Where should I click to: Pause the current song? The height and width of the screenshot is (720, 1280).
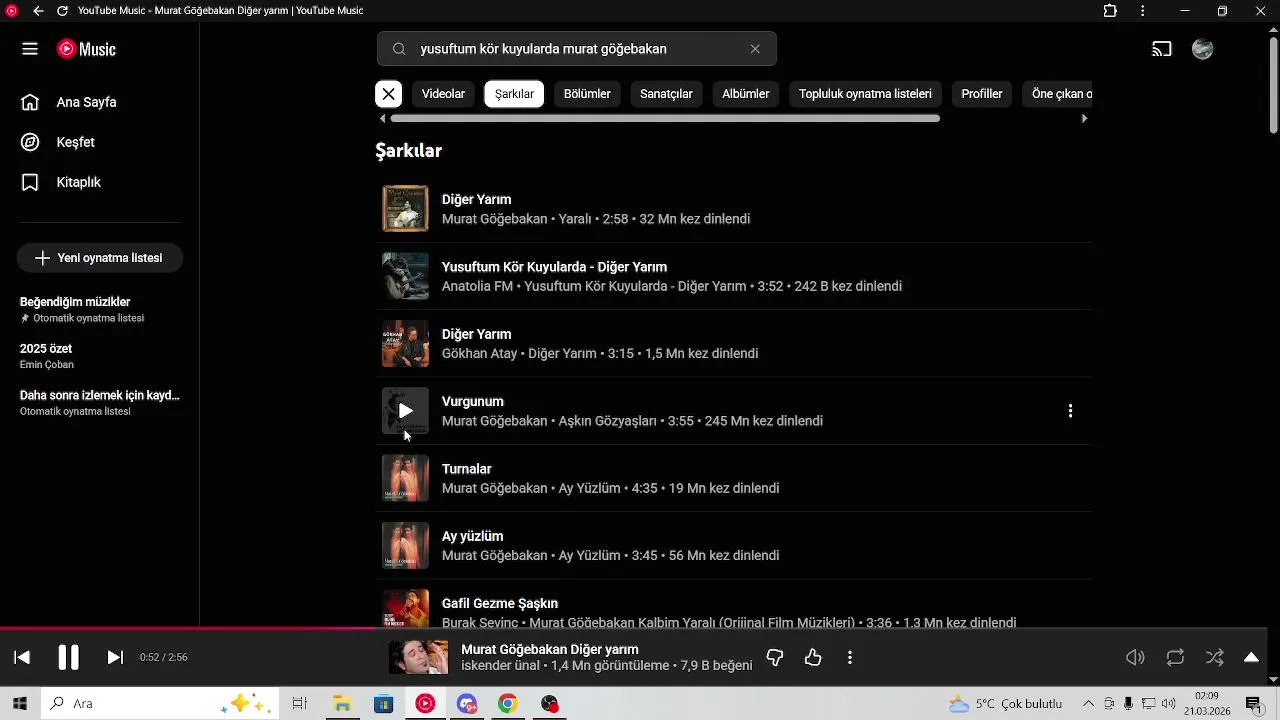click(68, 657)
